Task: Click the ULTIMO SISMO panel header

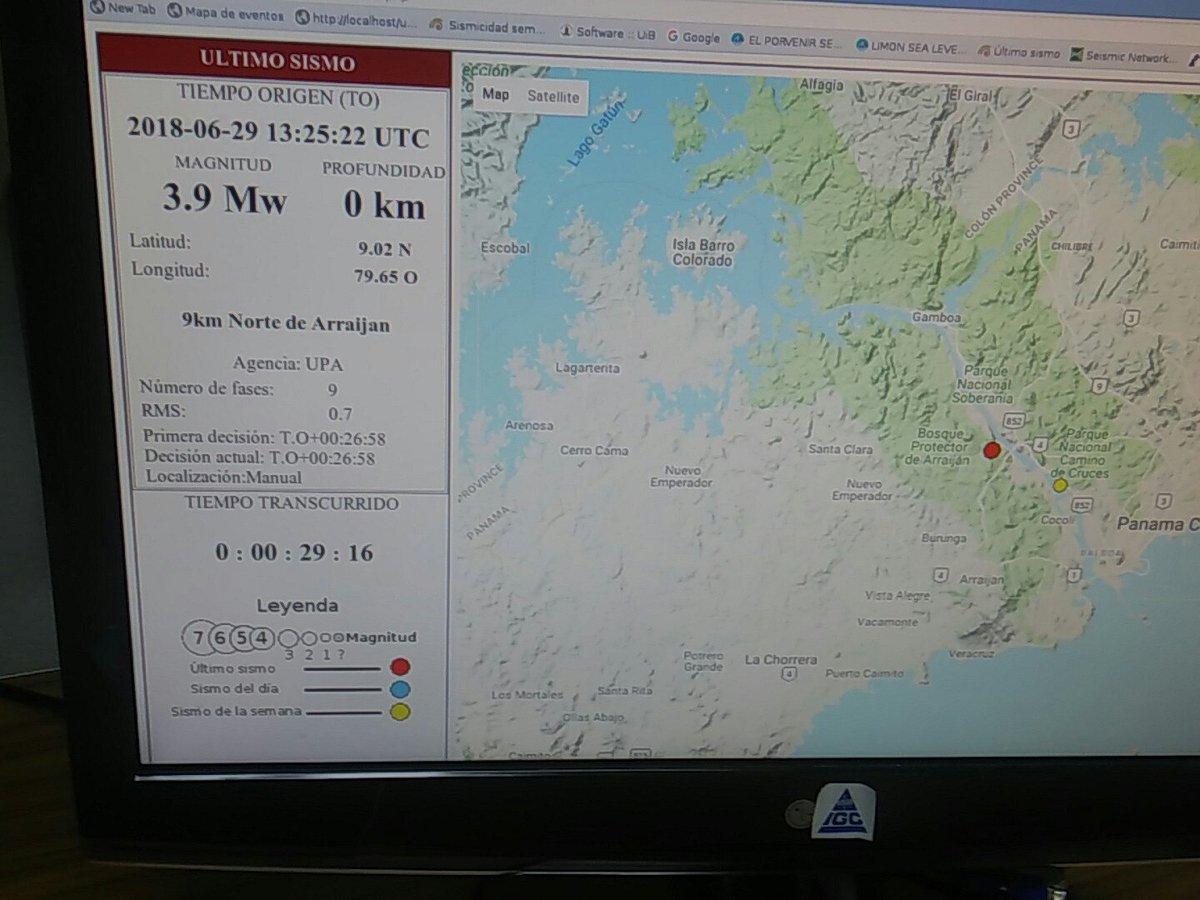Action: coord(276,61)
